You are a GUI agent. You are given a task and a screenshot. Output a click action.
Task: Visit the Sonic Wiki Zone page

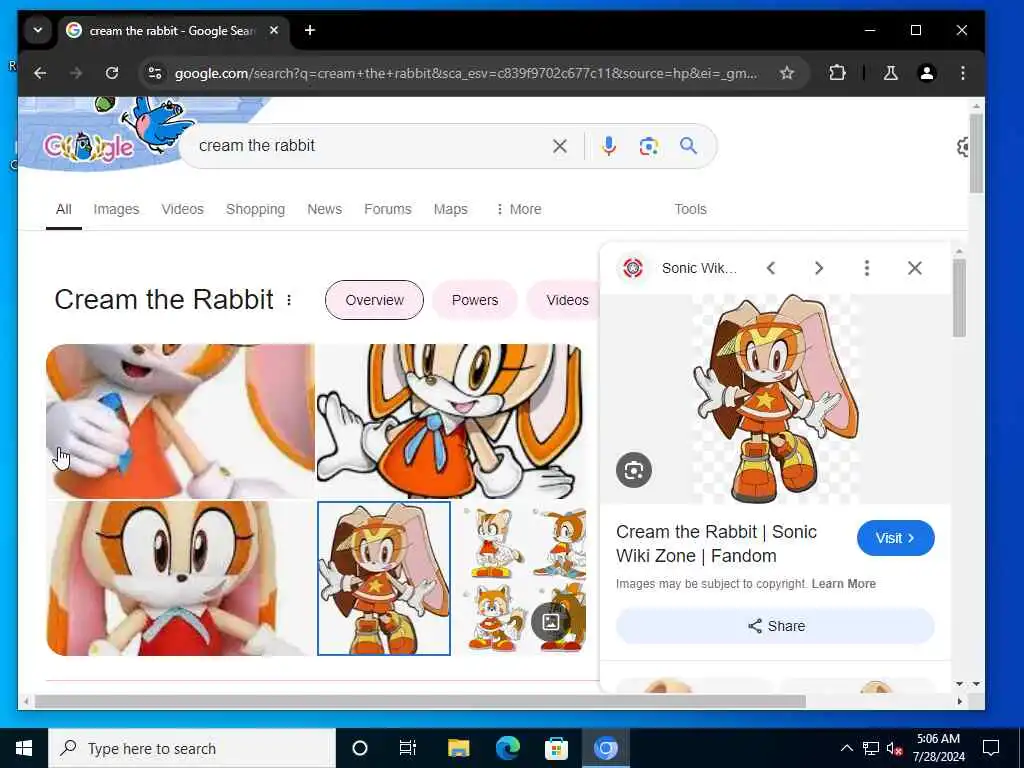coord(895,538)
